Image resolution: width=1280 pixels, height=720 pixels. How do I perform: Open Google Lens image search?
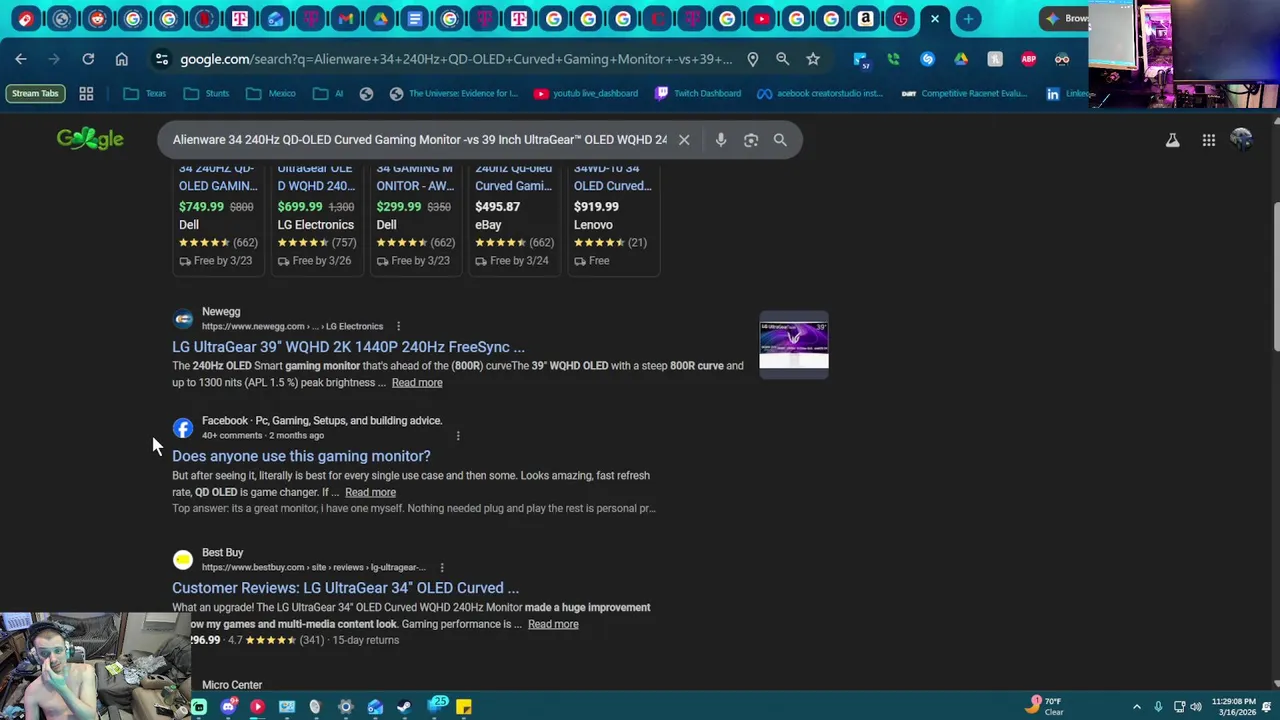coord(751,140)
